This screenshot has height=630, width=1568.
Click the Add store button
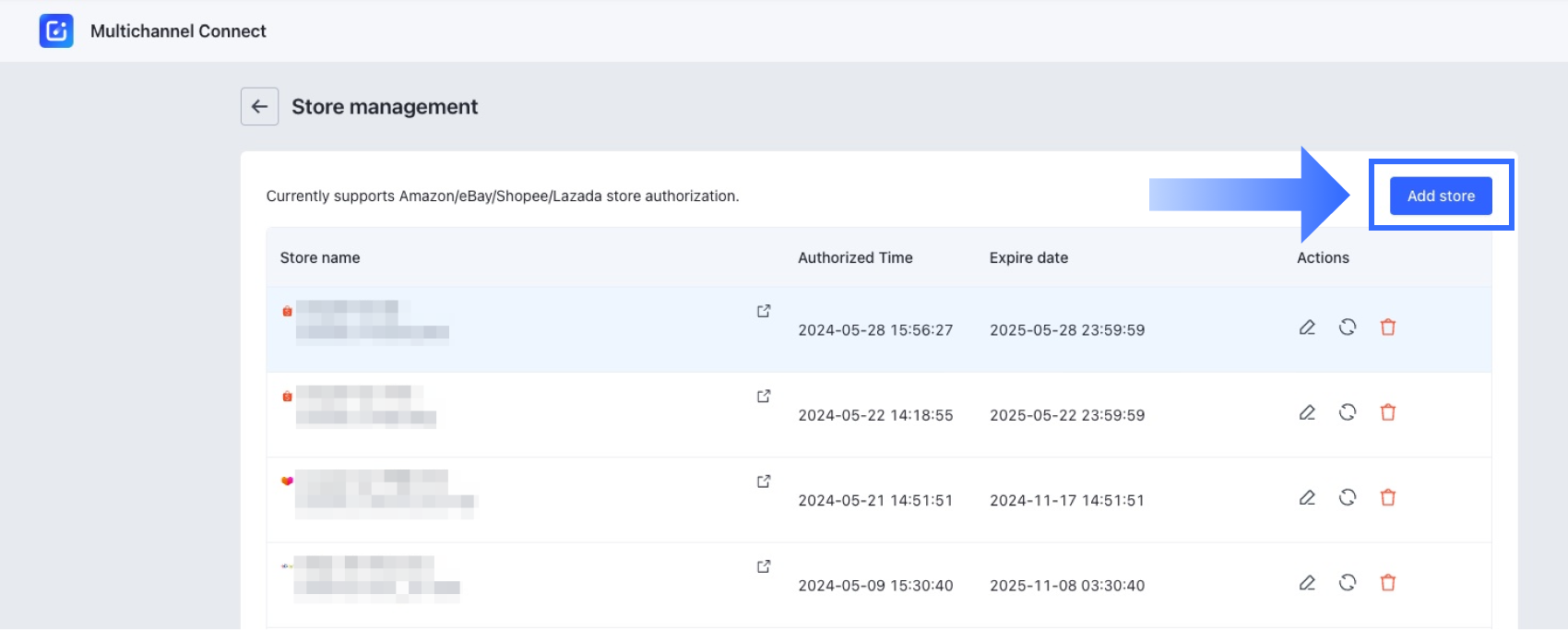click(1440, 196)
